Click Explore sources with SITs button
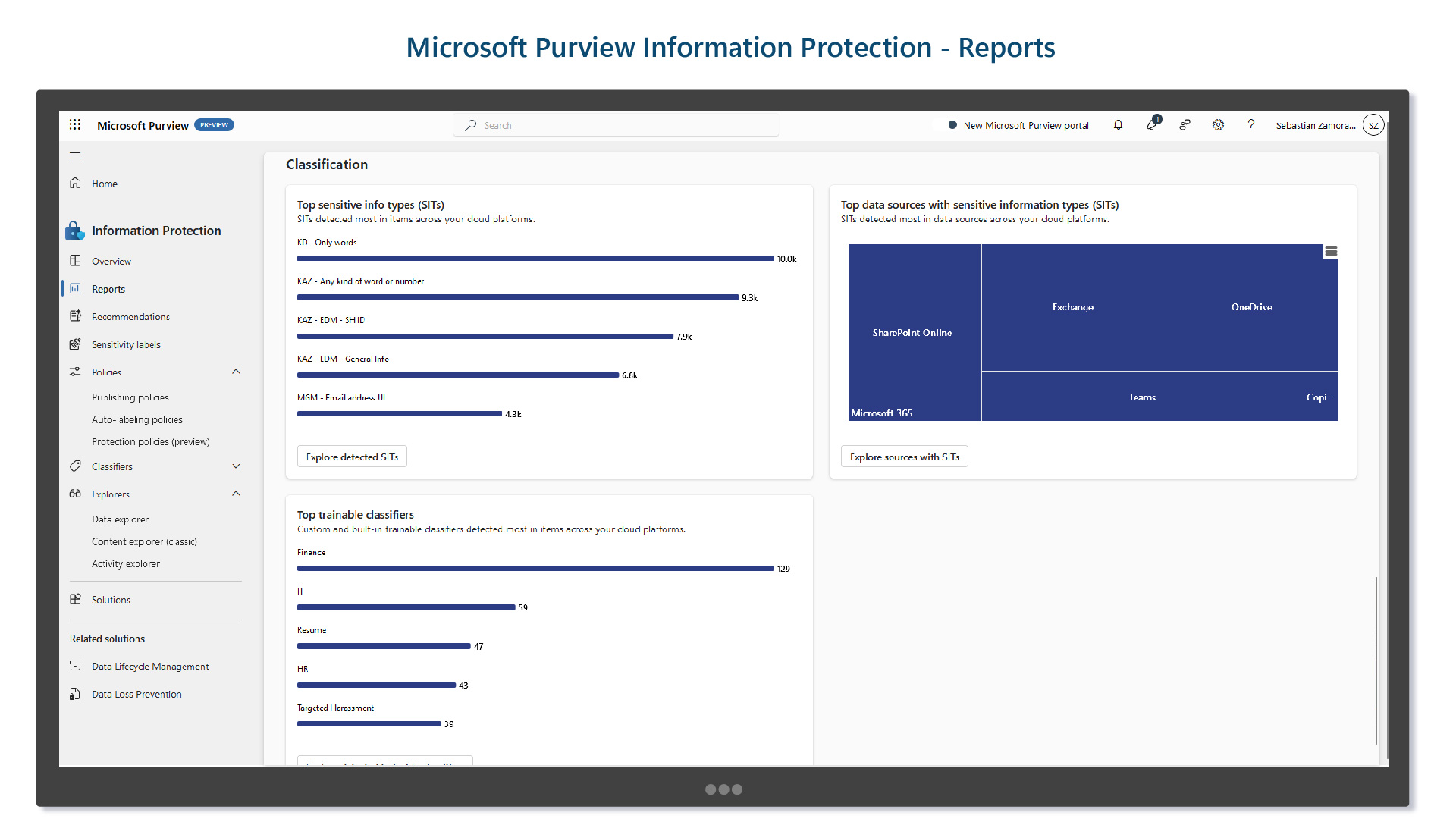The width and height of the screenshot is (1456, 819). (904, 457)
